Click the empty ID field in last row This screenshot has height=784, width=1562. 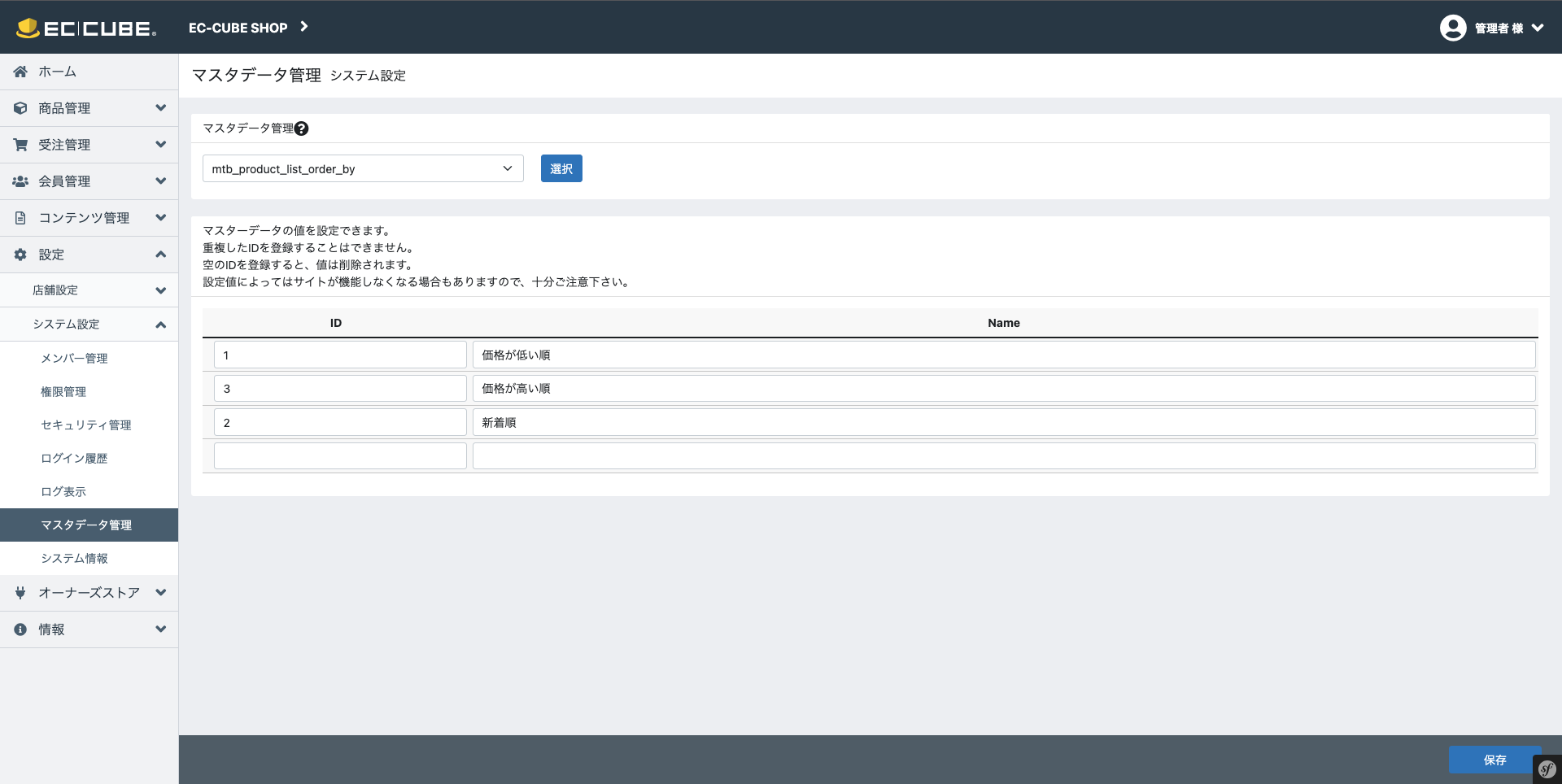(340, 455)
